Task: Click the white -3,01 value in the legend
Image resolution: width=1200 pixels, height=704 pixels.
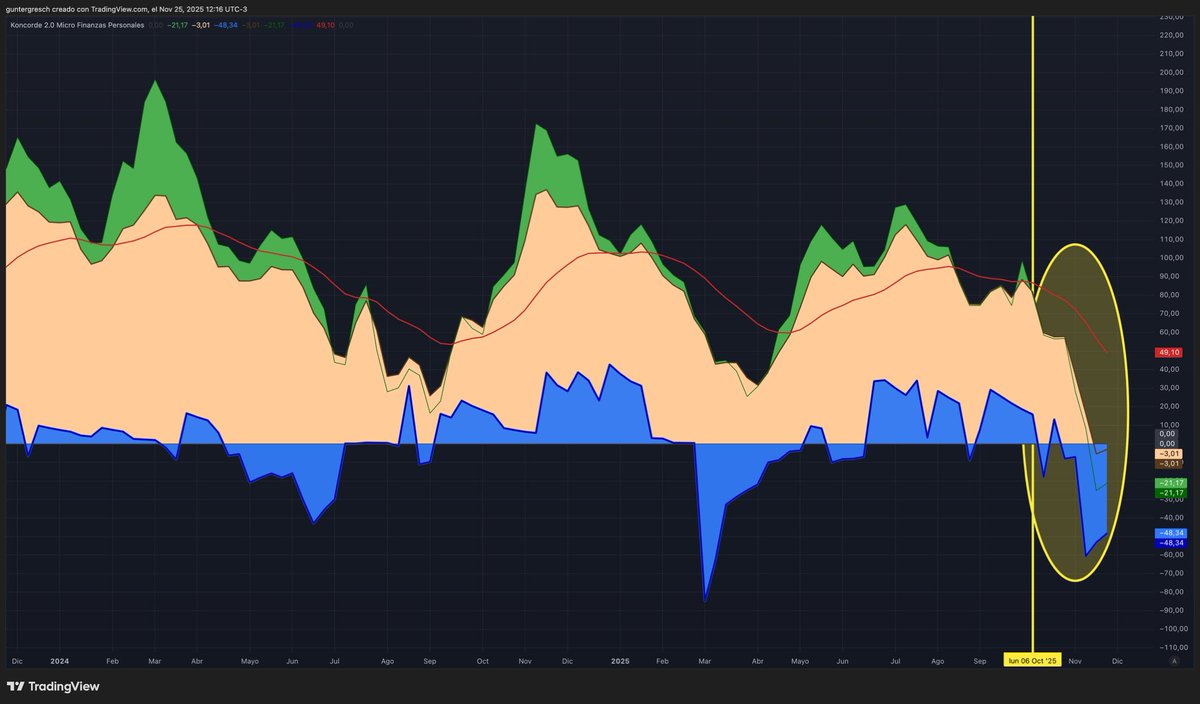Action: pyautogui.click(x=201, y=25)
